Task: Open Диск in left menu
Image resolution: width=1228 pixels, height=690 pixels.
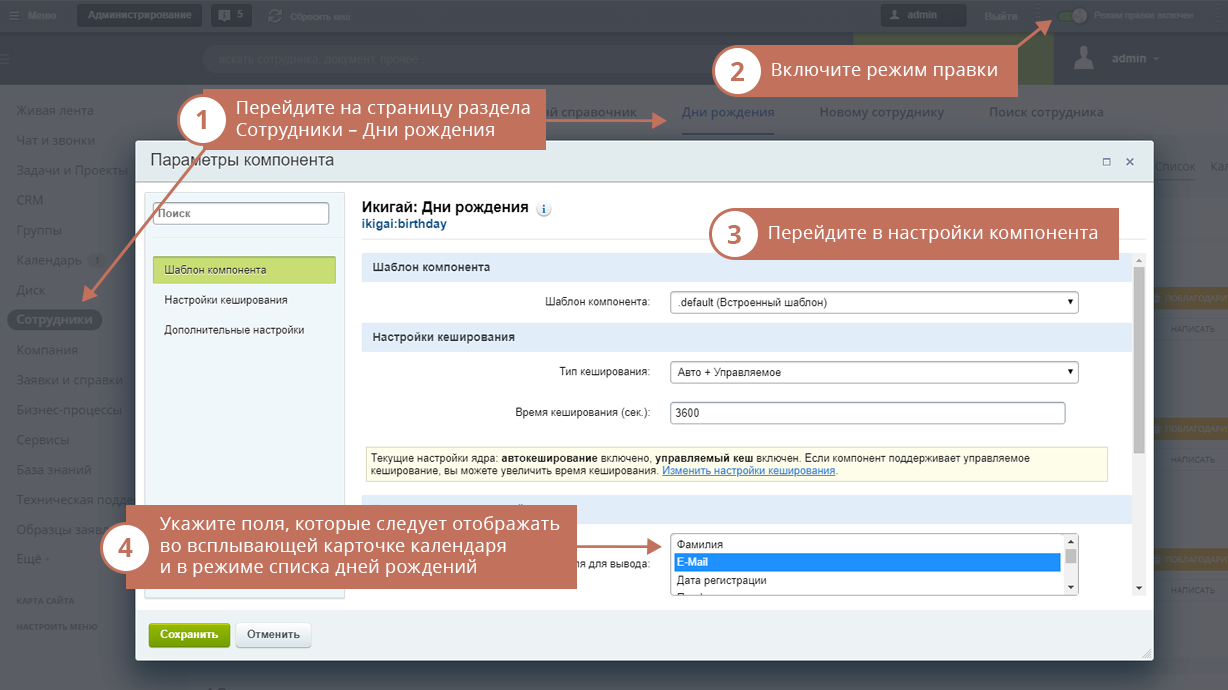Action: 31,291
